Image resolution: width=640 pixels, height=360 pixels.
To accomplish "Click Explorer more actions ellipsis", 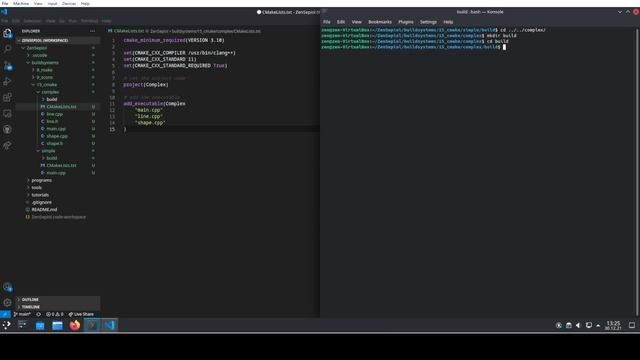I will tap(92, 31).
